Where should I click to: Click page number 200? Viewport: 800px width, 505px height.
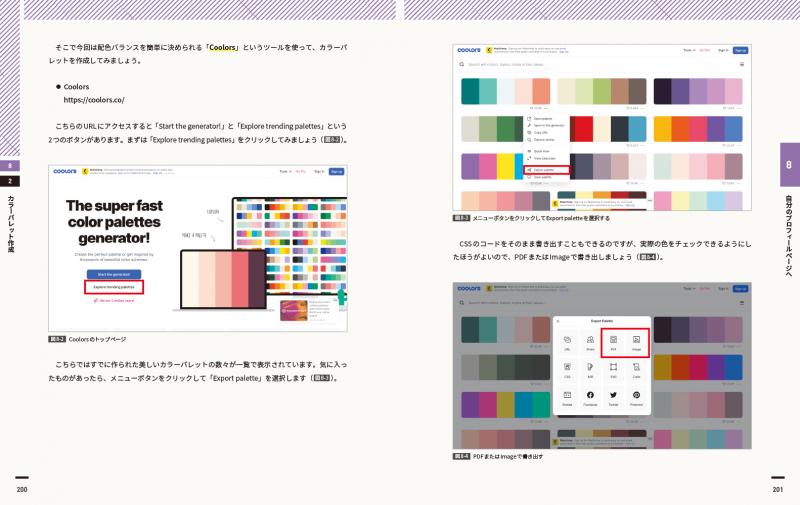22,490
